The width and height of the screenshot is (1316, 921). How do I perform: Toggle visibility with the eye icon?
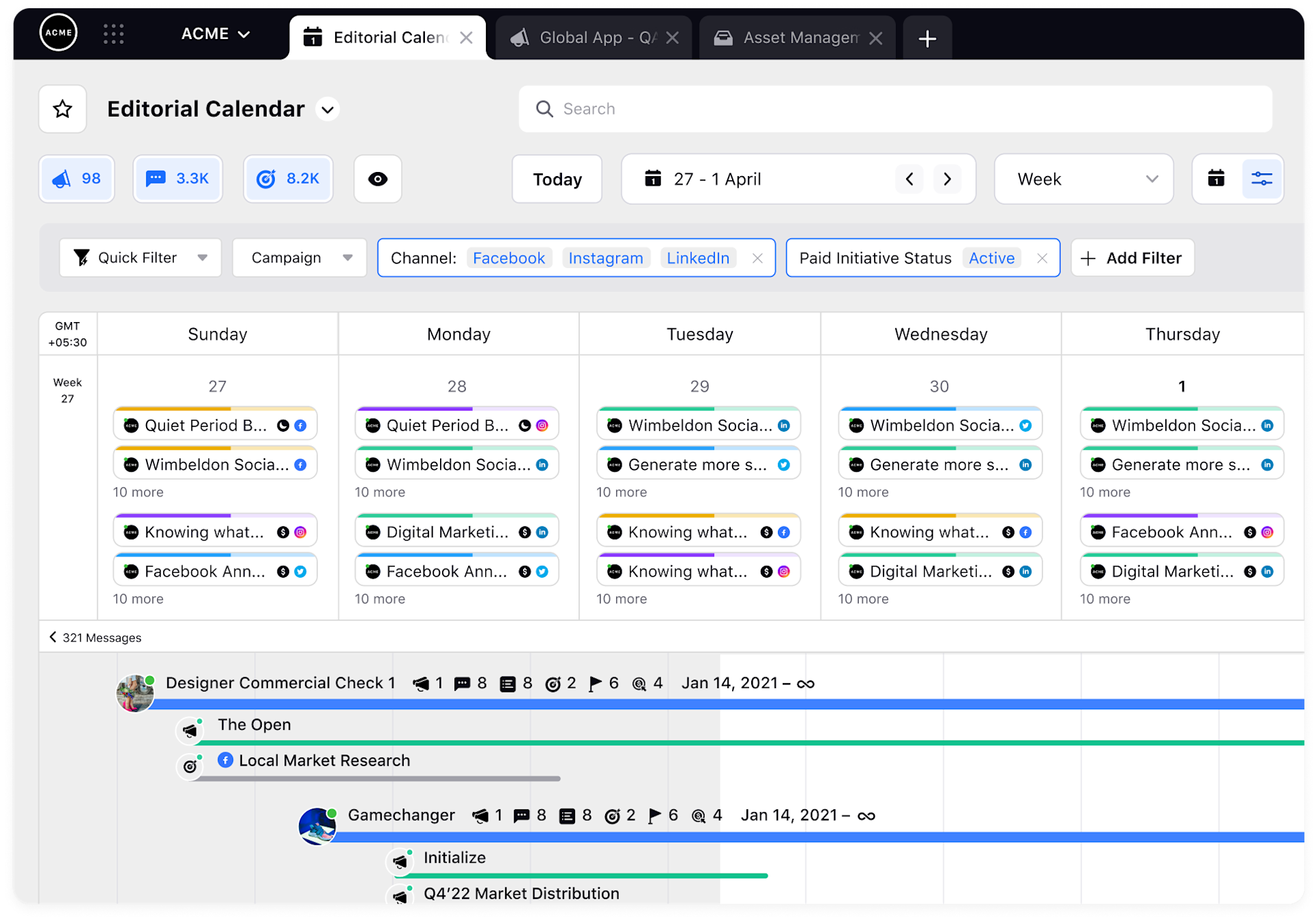(x=378, y=179)
